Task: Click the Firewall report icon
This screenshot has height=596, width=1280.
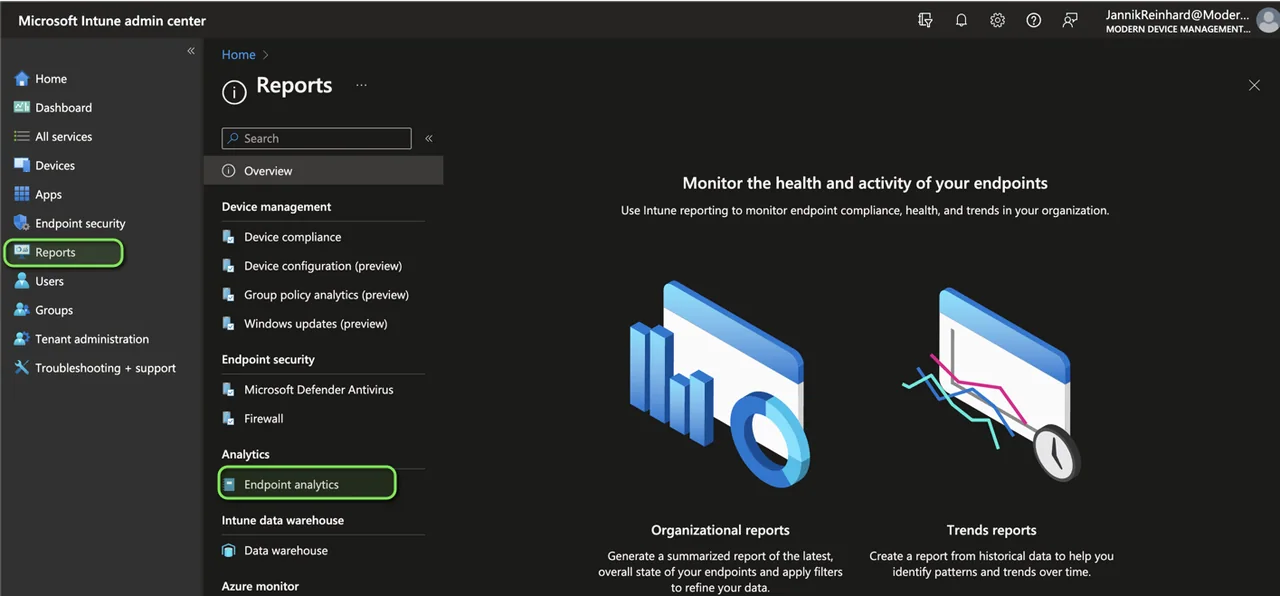Action: click(228, 420)
